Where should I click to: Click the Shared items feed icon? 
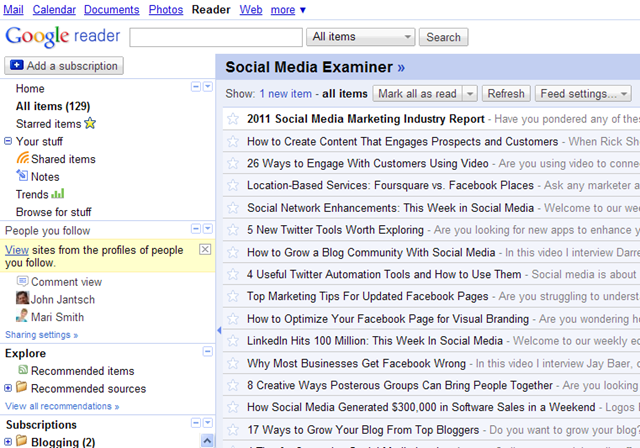(x=22, y=158)
